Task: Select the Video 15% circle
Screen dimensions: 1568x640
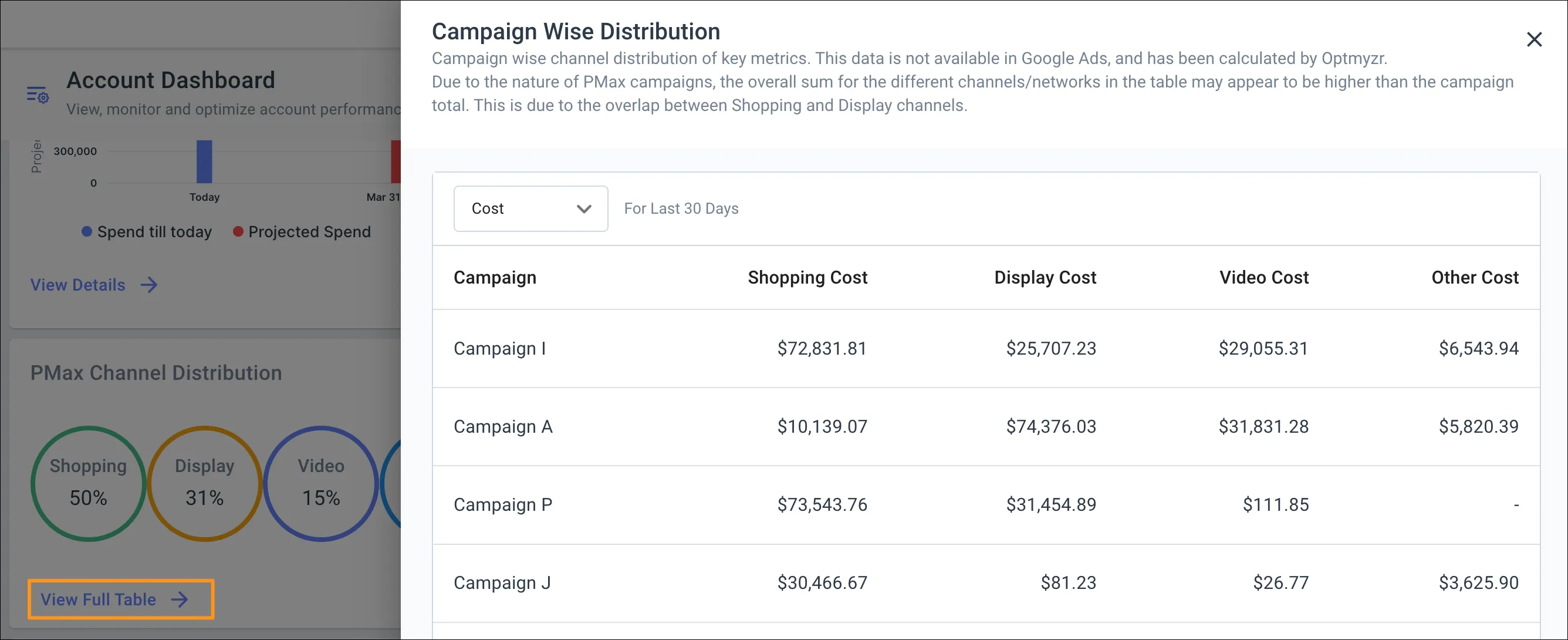Action: (321, 483)
